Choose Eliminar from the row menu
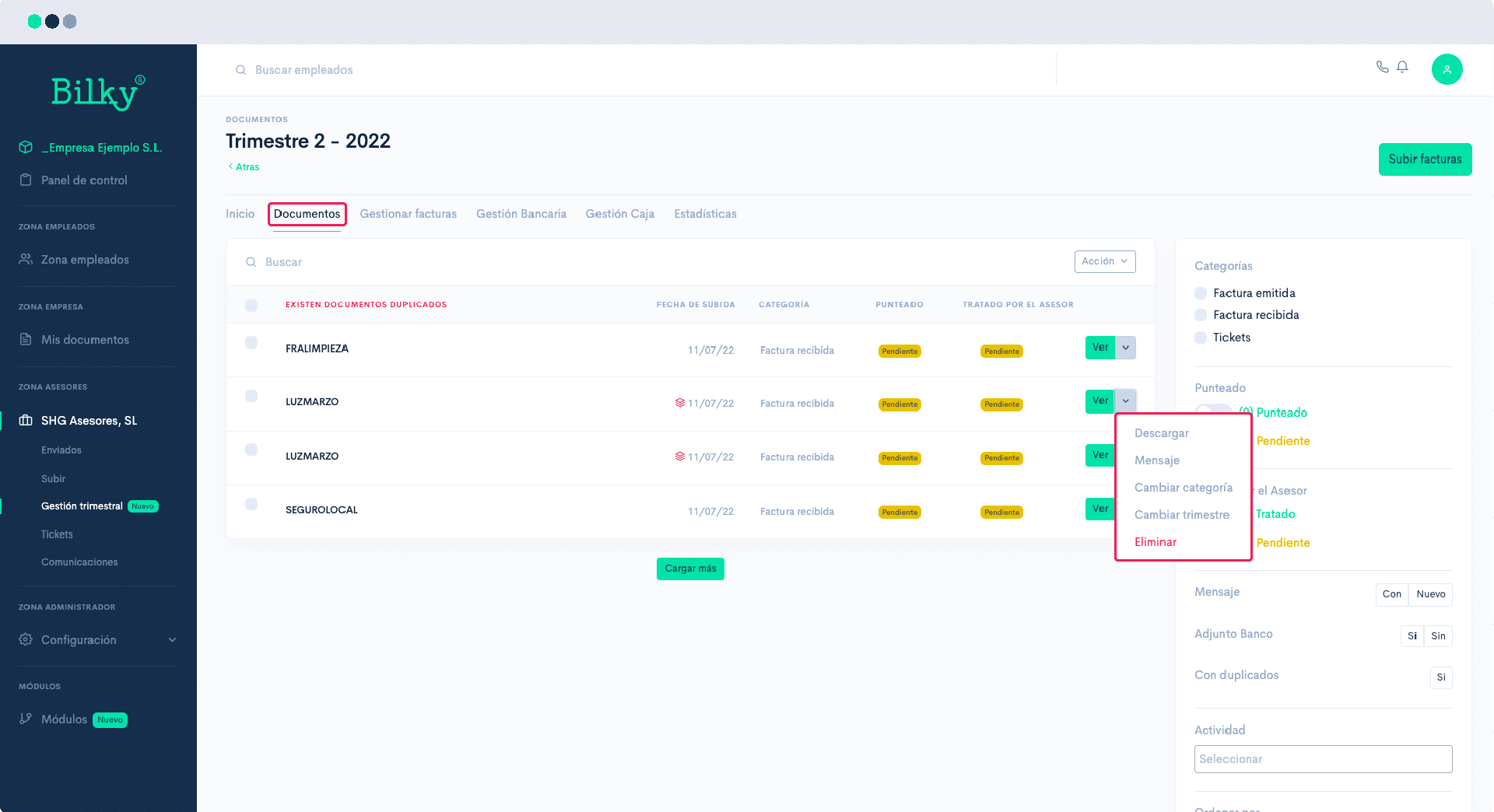1494x812 pixels. [1156, 542]
